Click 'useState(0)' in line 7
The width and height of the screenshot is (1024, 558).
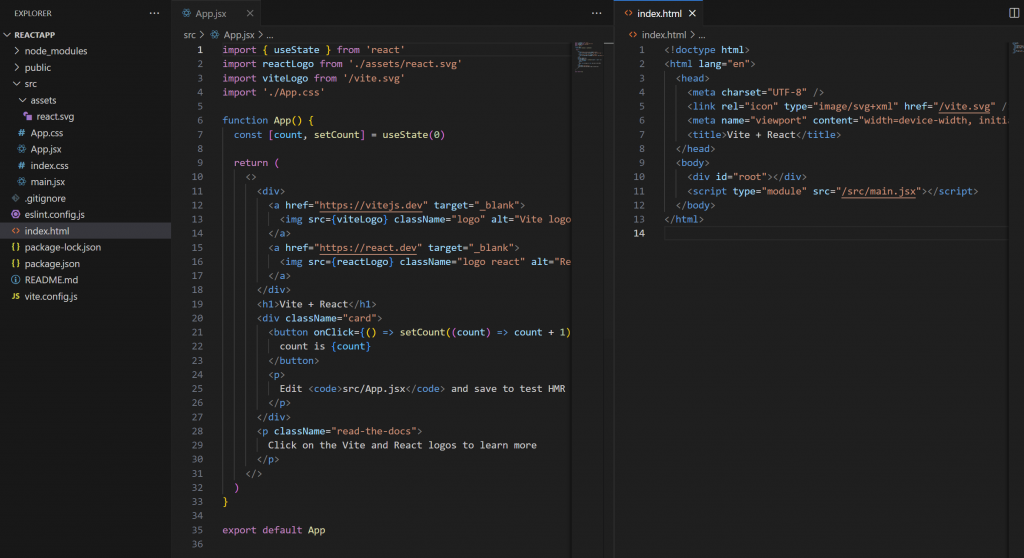point(413,135)
